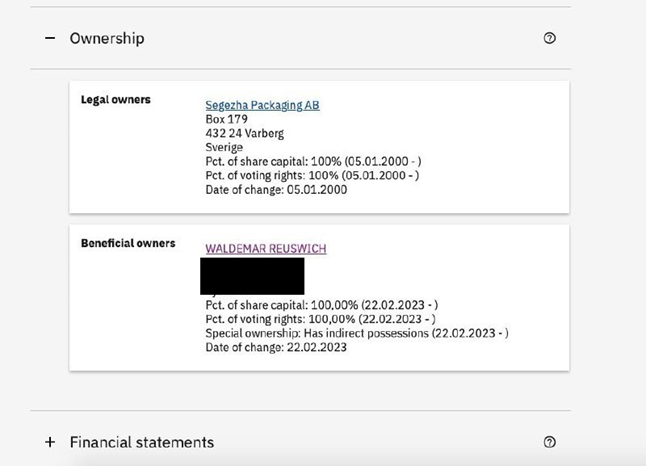Click the Financial statements heading text
The width and height of the screenshot is (646, 466).
click(x=142, y=442)
